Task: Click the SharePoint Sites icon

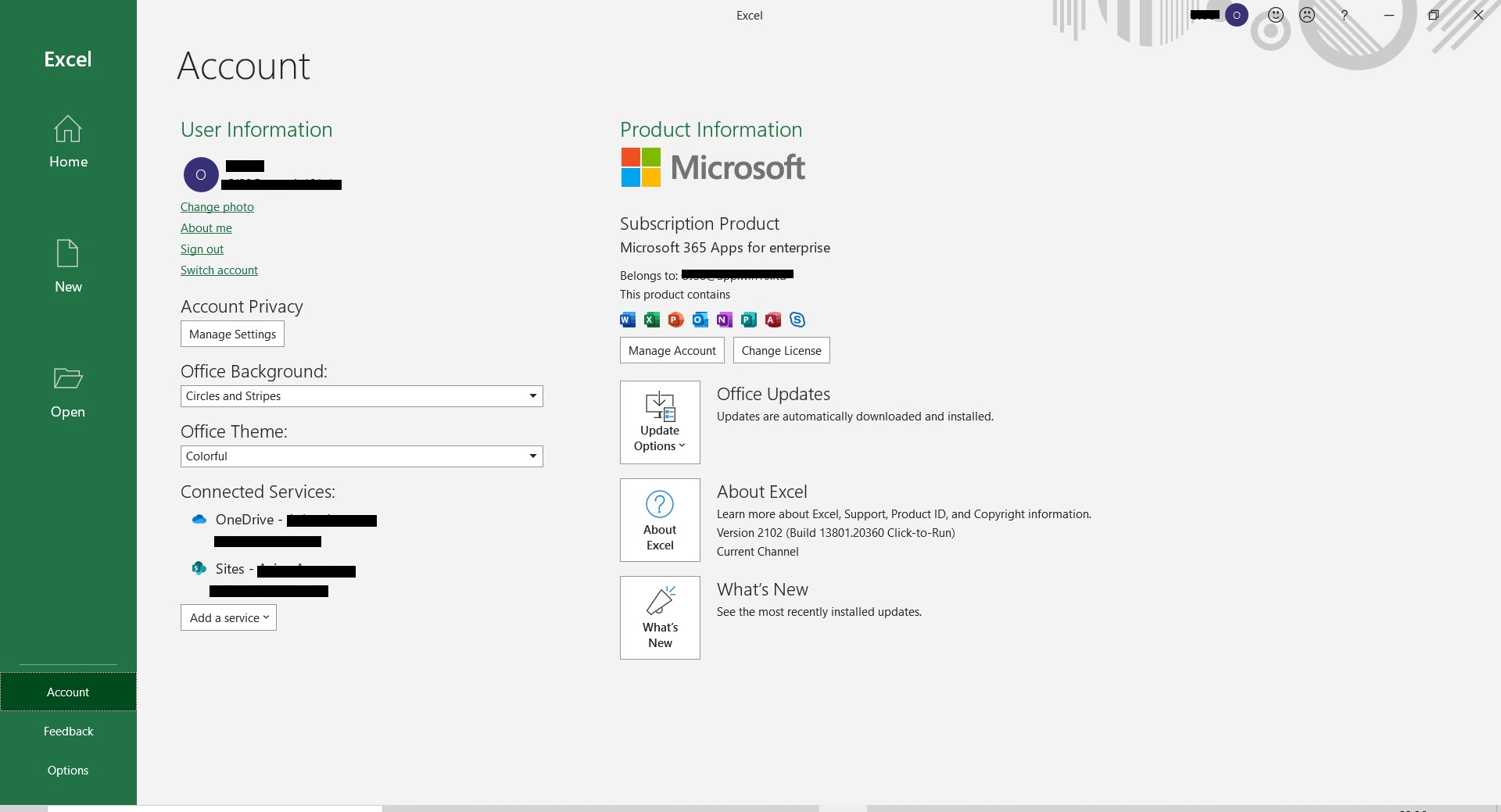Action: (199, 568)
